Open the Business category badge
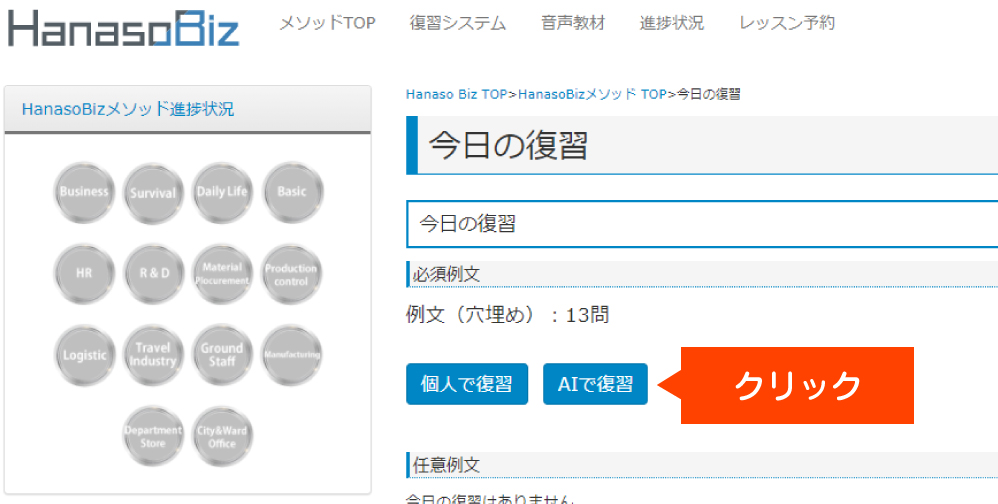 pos(84,192)
